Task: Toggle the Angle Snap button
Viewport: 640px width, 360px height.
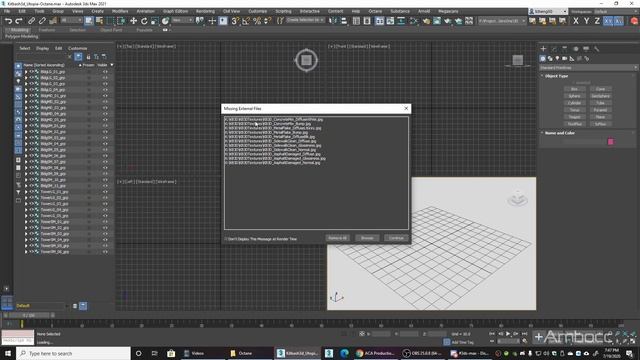Action: coord(246,21)
